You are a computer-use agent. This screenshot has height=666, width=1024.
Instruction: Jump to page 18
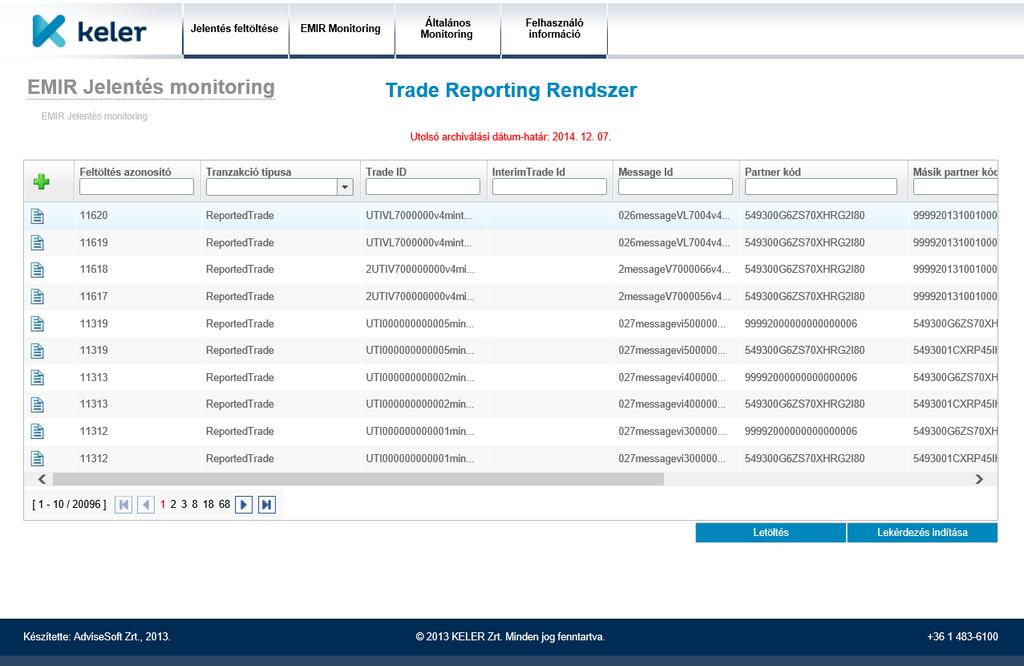point(208,505)
